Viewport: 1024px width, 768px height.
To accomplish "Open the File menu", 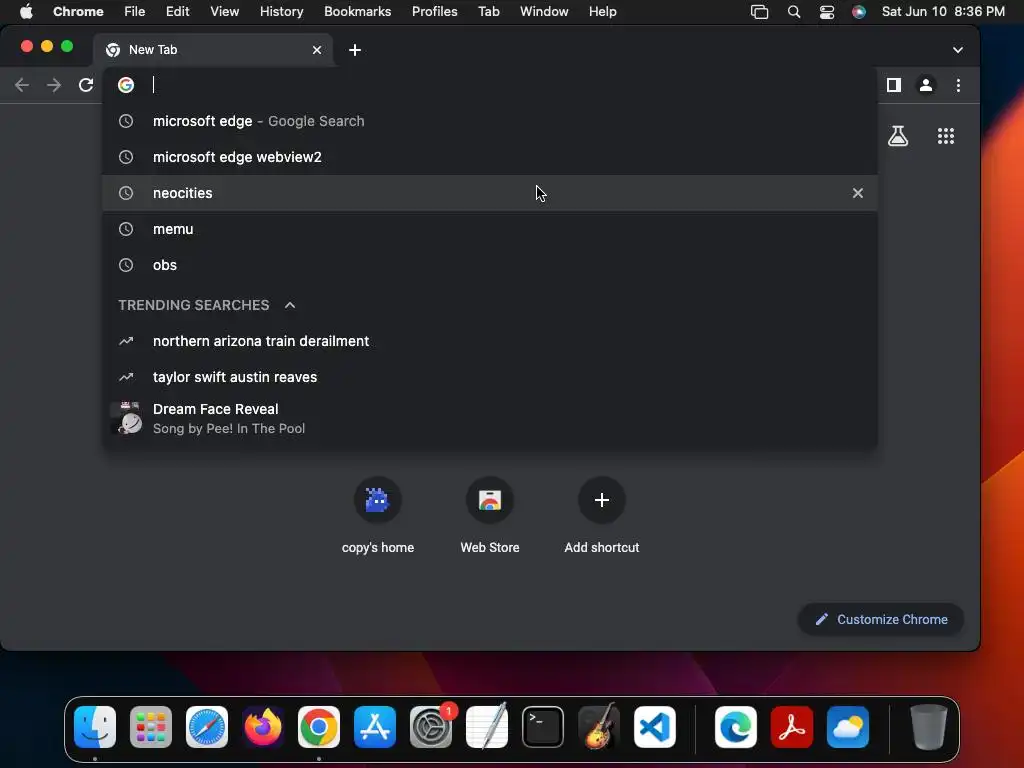I will click(x=135, y=11).
